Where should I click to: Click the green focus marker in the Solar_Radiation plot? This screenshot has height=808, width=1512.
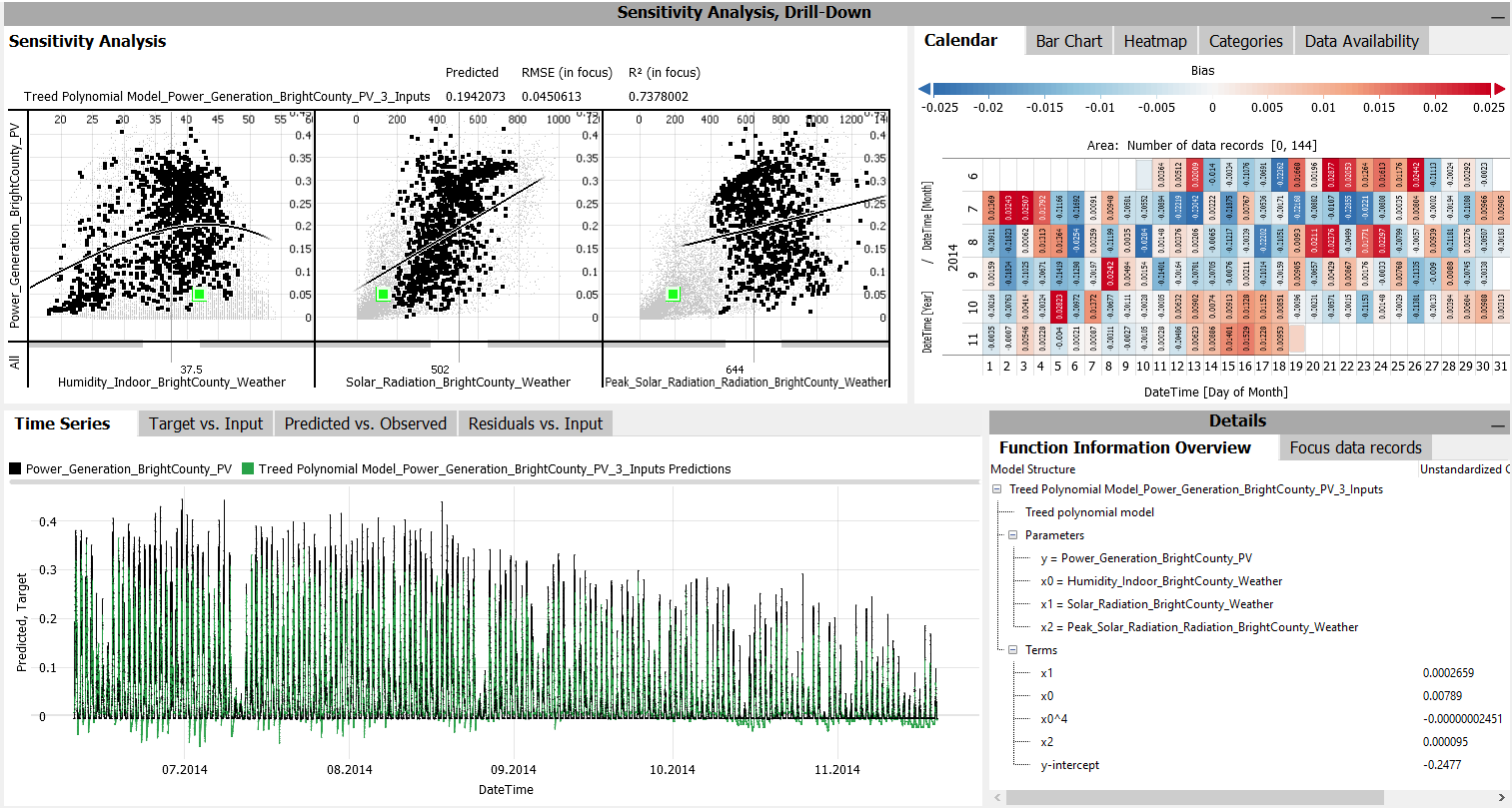click(x=383, y=294)
